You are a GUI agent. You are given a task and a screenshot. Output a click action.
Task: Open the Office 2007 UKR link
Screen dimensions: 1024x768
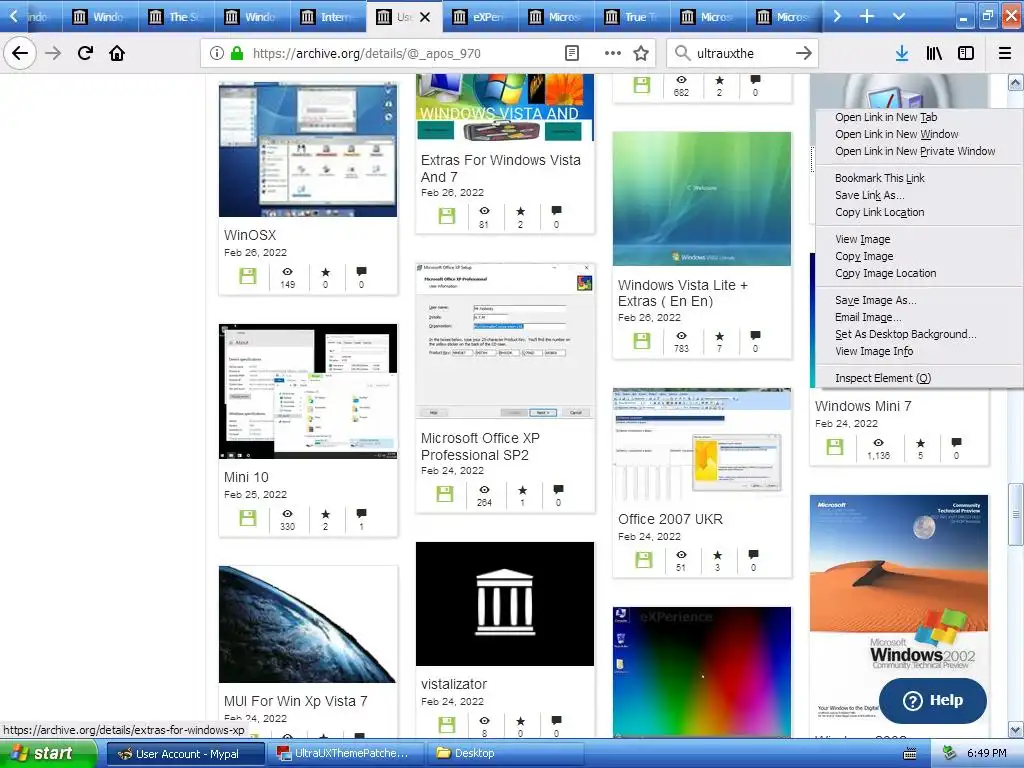[x=670, y=519]
